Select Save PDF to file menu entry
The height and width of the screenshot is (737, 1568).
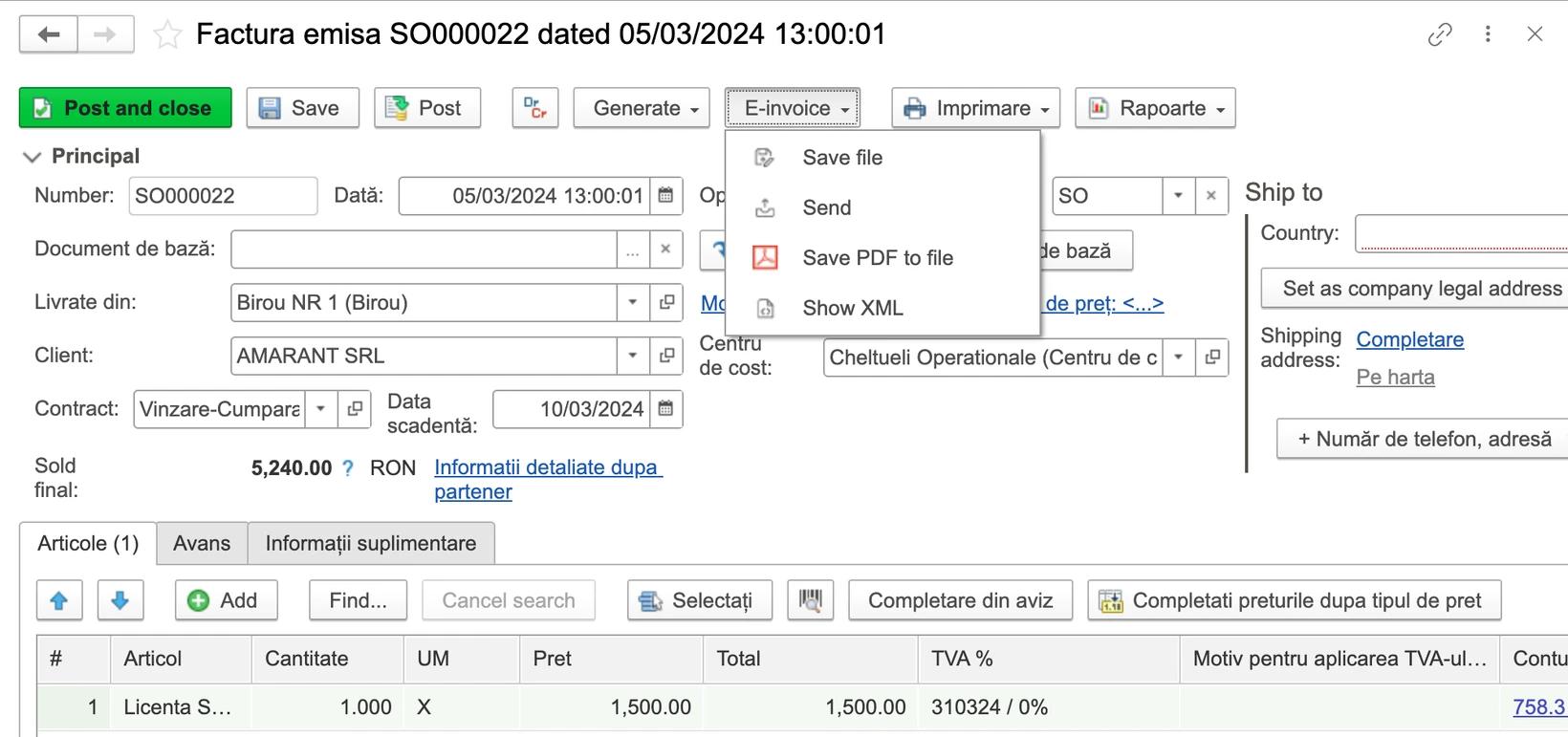pyautogui.click(x=882, y=258)
